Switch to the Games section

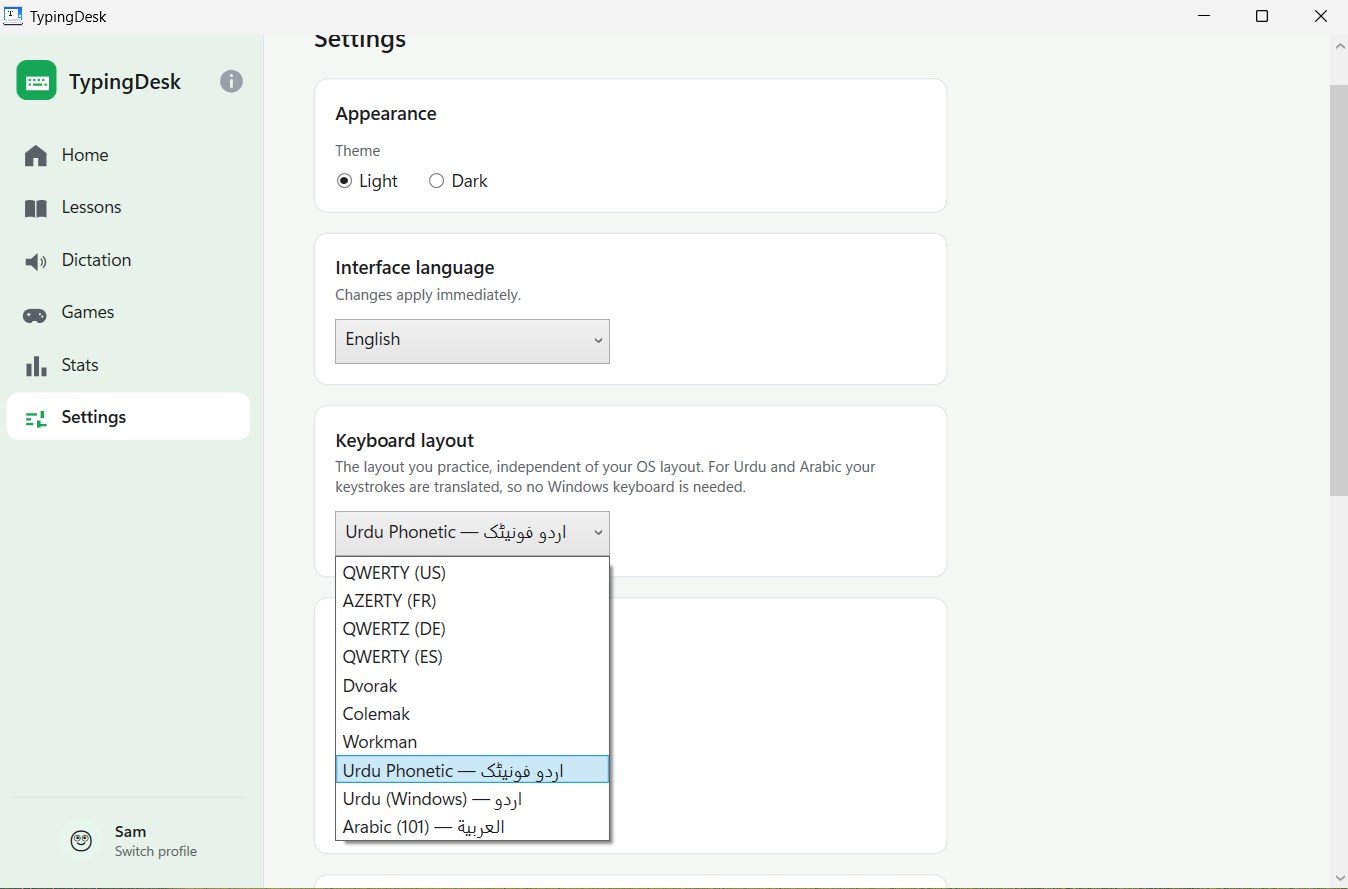click(x=128, y=312)
